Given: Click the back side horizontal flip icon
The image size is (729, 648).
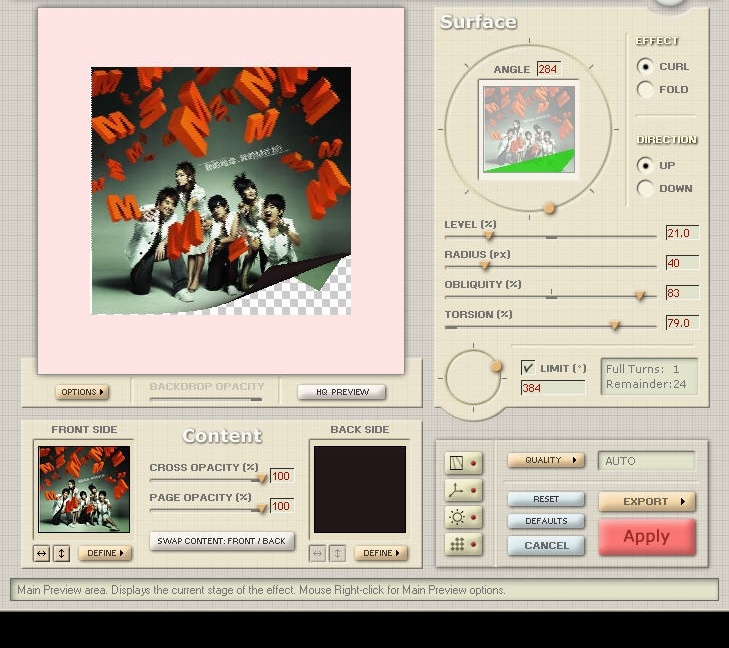Looking at the screenshot, I should pyautogui.click(x=318, y=553).
